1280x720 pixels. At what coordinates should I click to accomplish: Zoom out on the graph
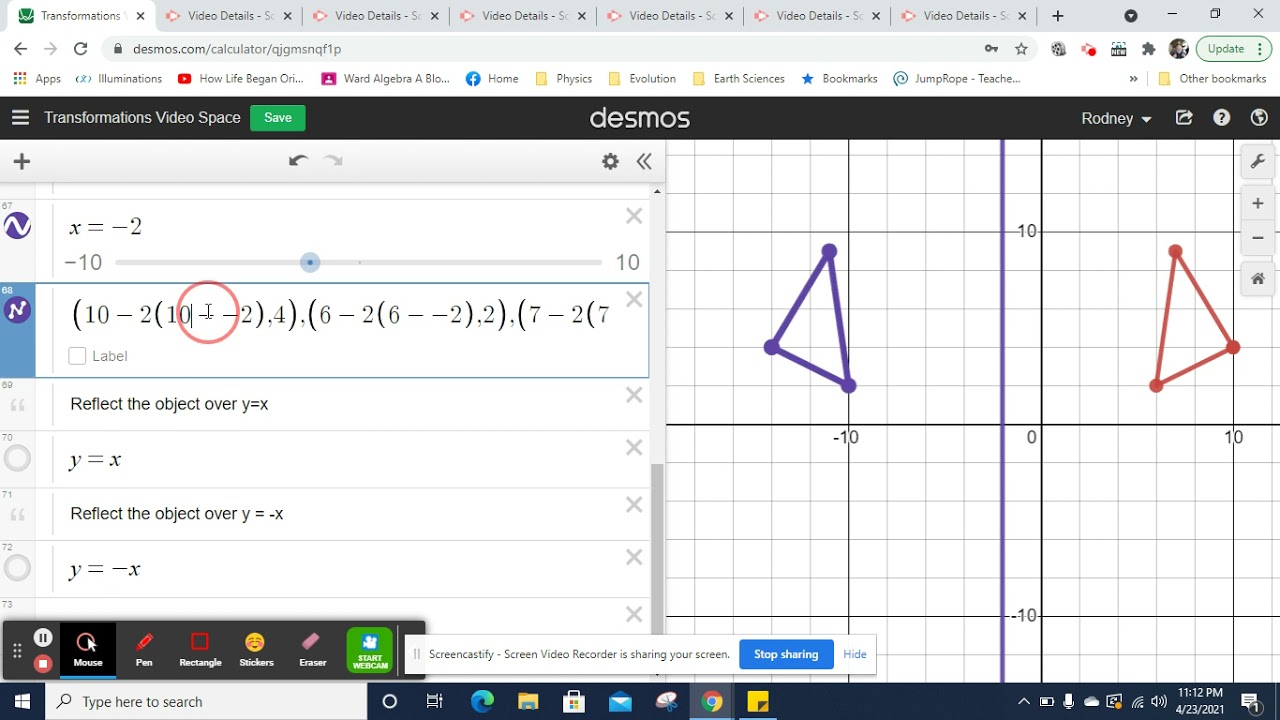click(x=1258, y=238)
